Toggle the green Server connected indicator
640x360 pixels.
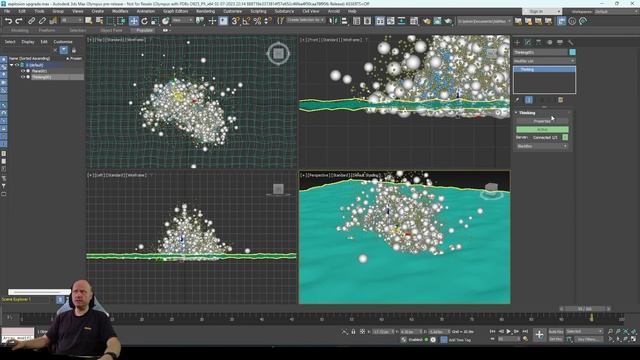565,138
